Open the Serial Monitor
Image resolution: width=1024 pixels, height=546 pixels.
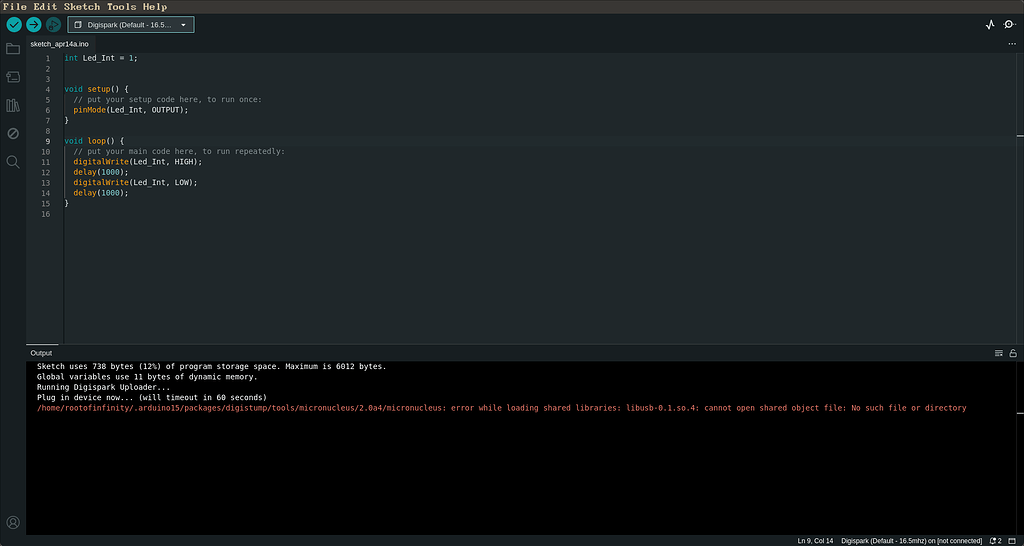[1009, 24]
